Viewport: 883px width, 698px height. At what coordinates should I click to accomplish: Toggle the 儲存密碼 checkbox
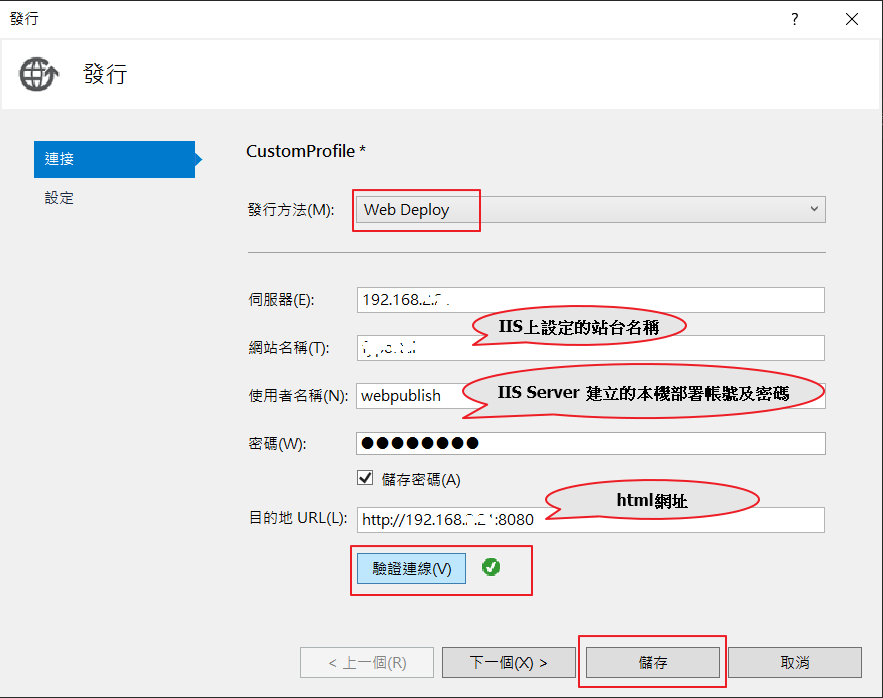click(x=365, y=479)
